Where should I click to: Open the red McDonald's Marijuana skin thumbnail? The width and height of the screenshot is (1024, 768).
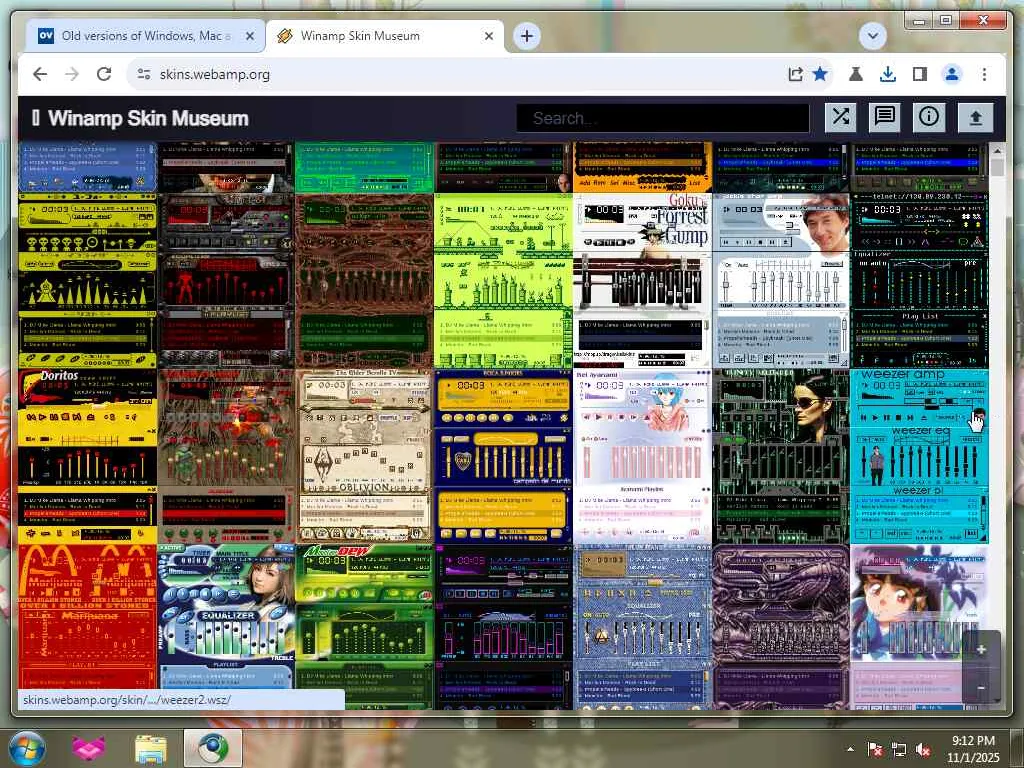point(88,617)
